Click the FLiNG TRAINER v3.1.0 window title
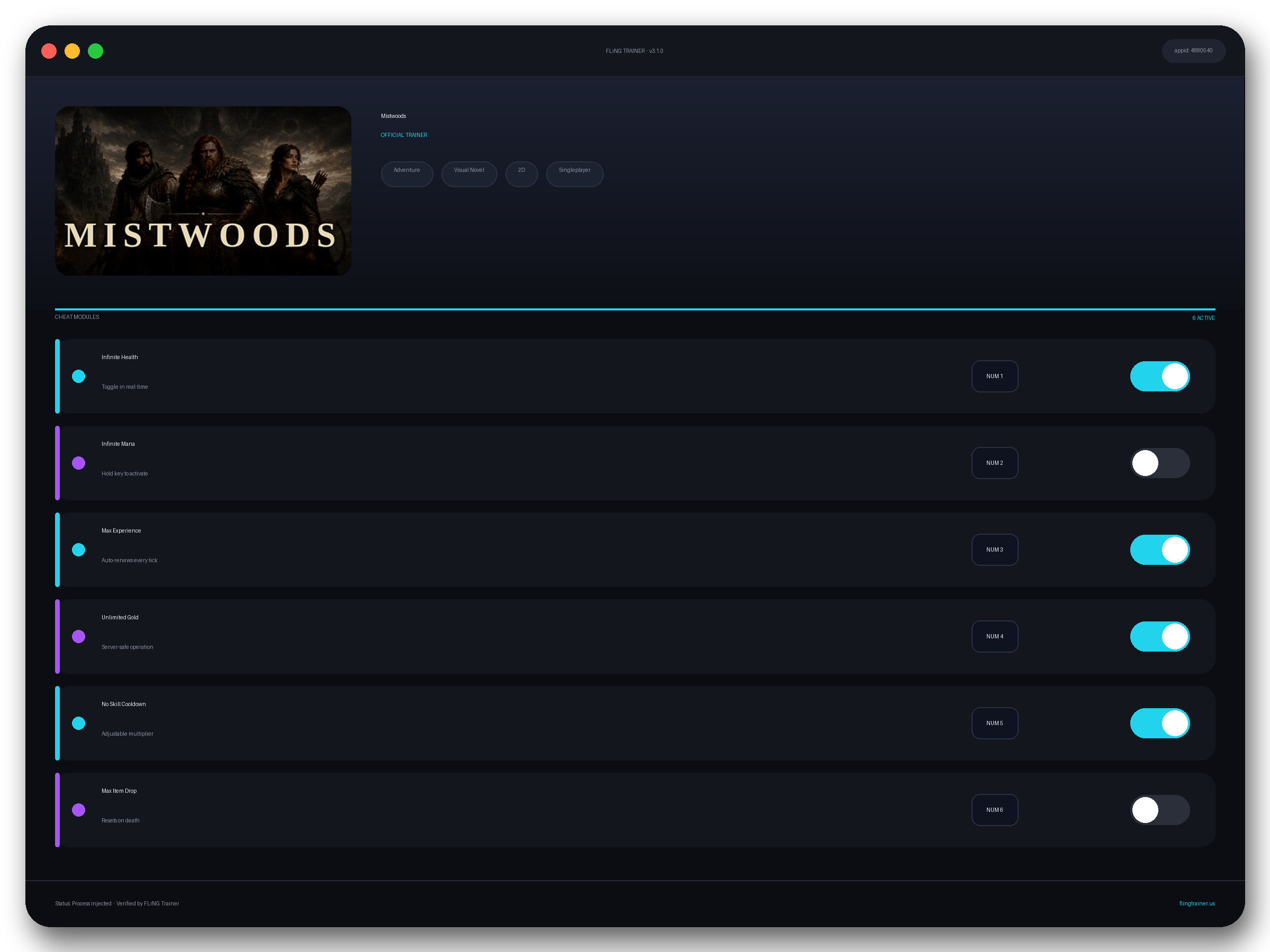1270x952 pixels. coord(634,51)
